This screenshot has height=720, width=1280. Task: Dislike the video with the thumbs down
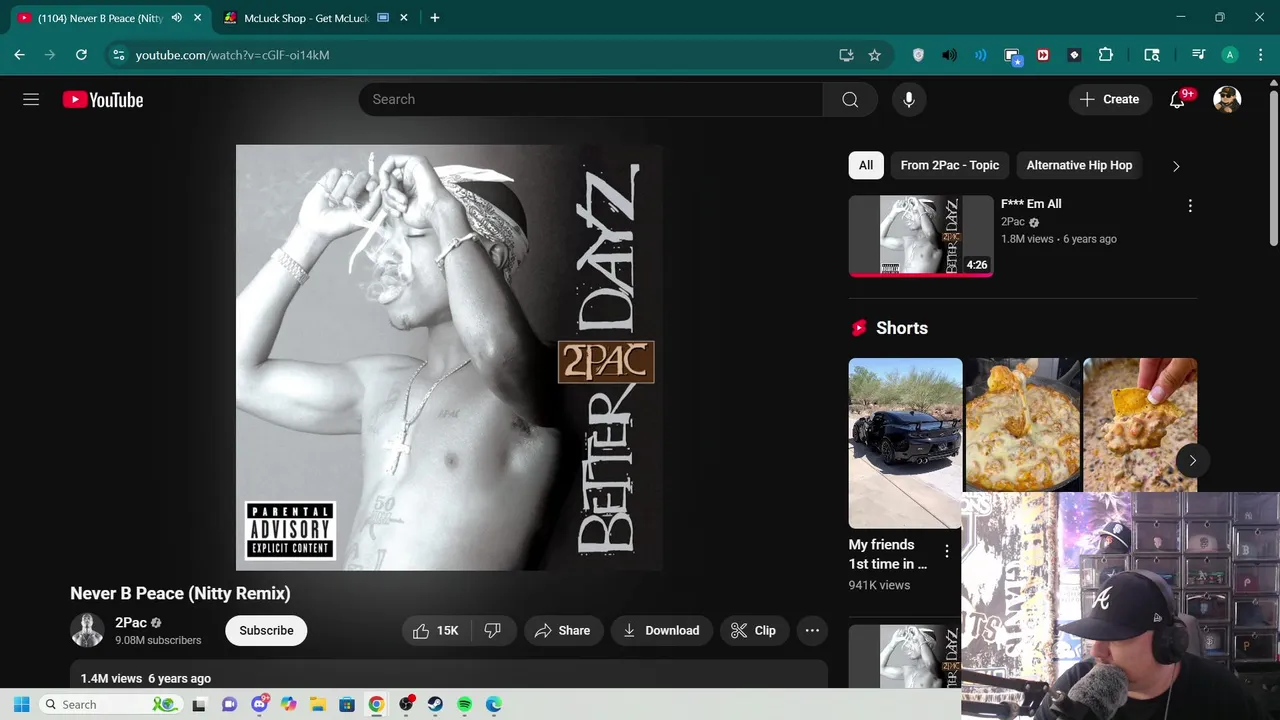point(493,630)
